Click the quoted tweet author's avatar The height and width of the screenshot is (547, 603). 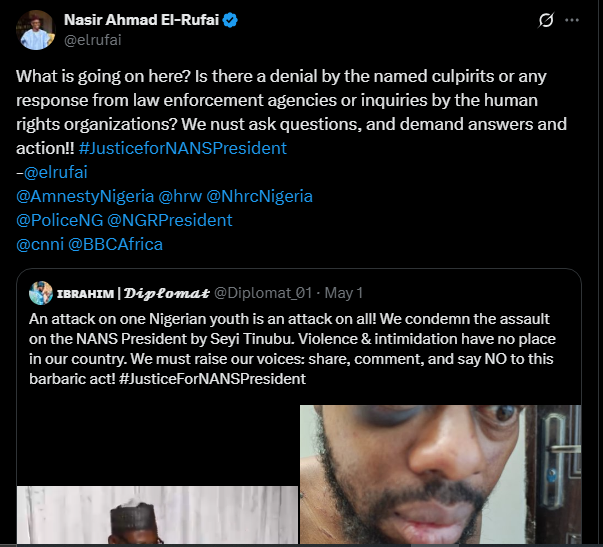tap(41, 293)
